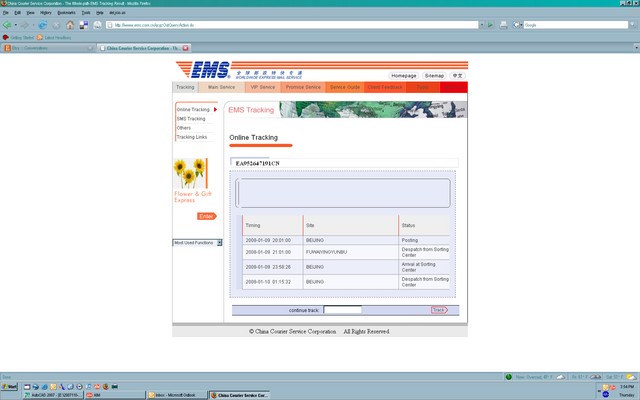
Task: Open the list-all-tabs dropdown
Action: tap(636, 48)
